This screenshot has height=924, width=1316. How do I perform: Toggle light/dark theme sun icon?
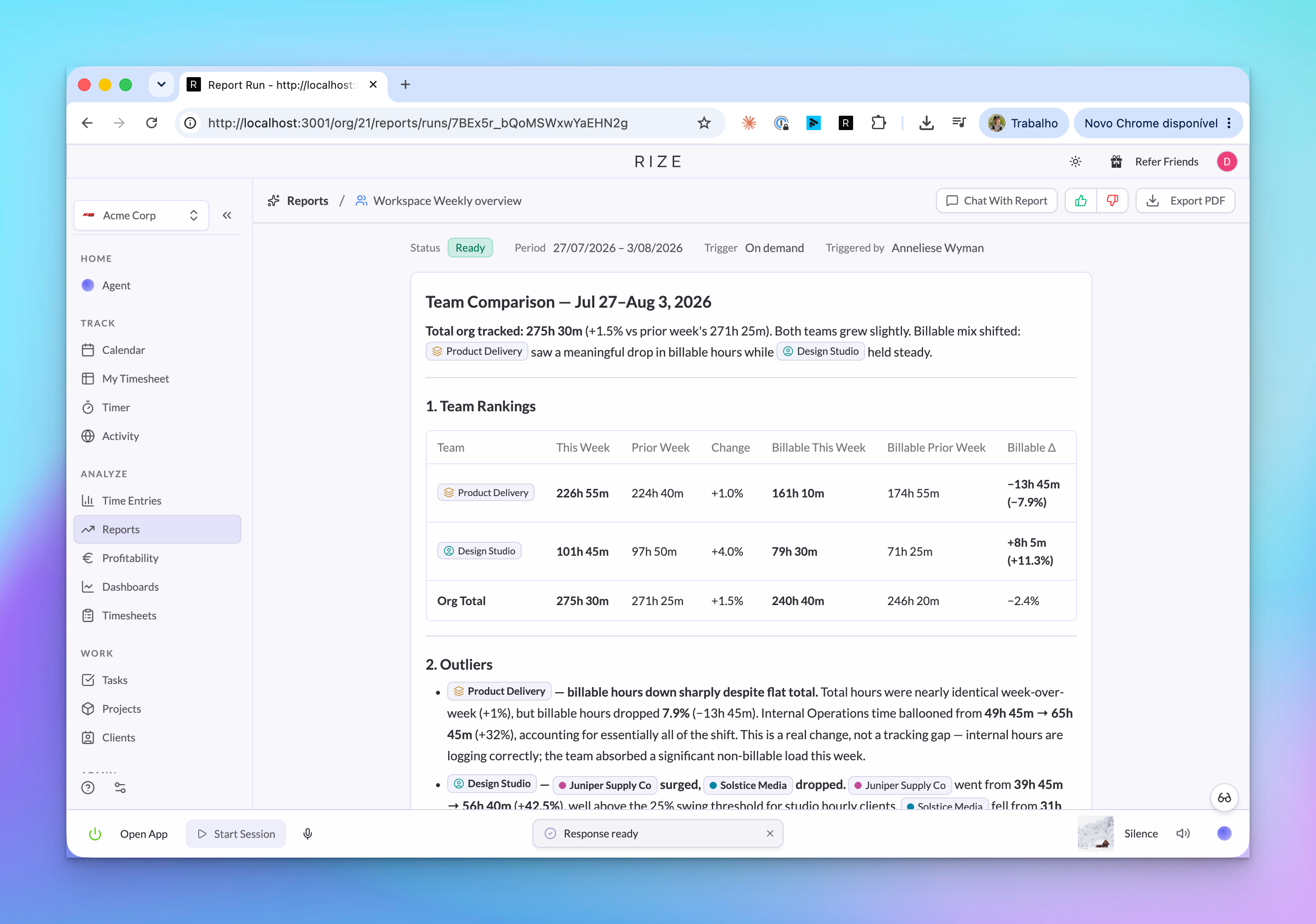pyautogui.click(x=1075, y=161)
